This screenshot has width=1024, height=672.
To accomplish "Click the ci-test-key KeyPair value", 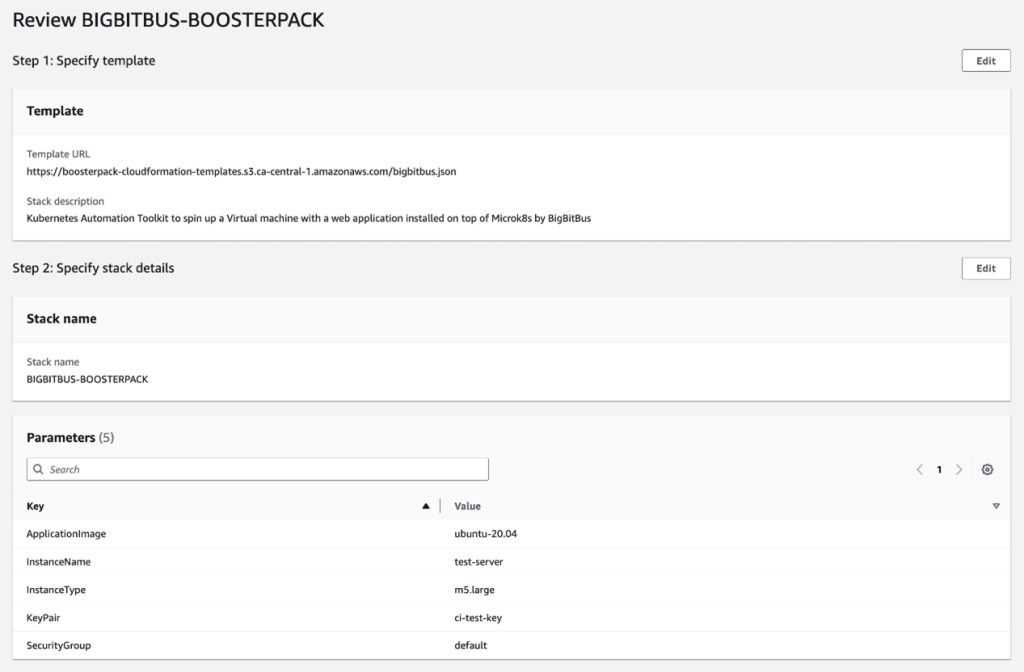I will pos(478,618).
